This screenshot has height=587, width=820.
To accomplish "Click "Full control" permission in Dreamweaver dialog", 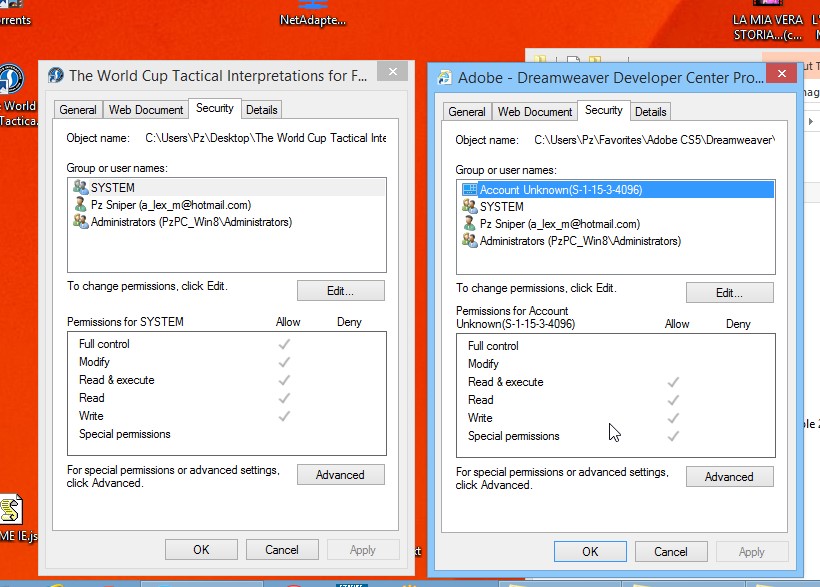I will (493, 346).
